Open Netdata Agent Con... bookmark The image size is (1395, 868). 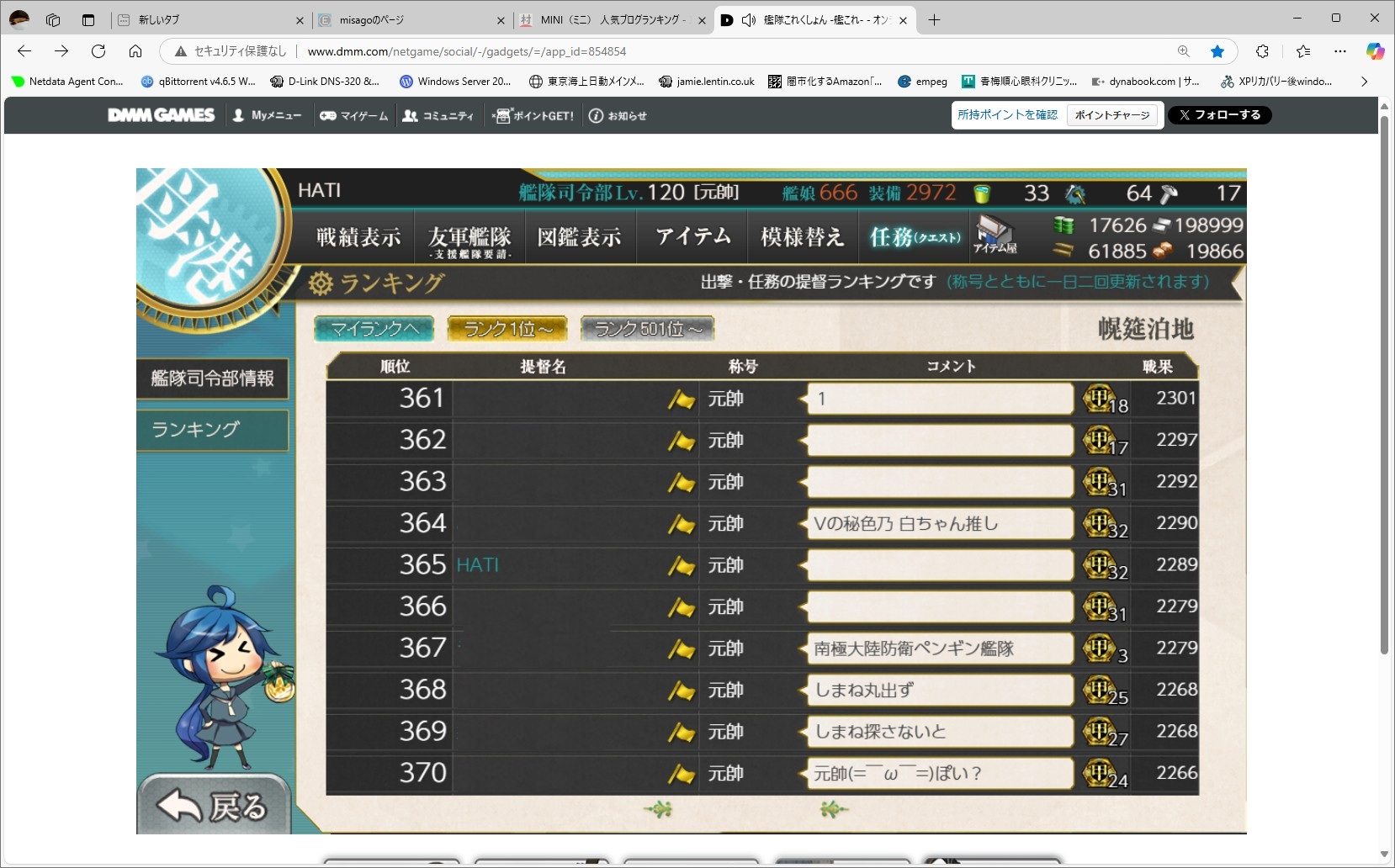point(67,82)
